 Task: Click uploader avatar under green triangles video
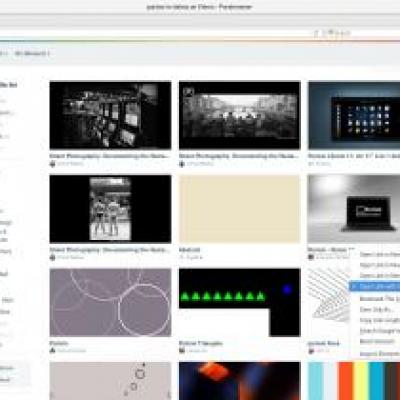[182, 350]
